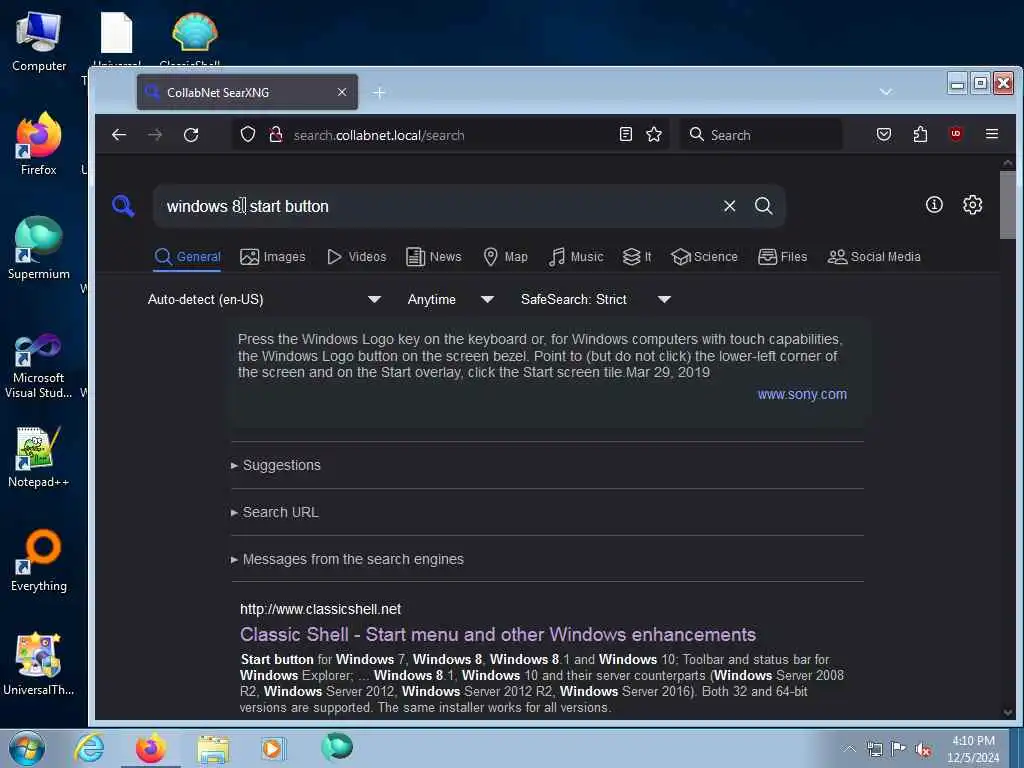Screen dimensions: 1024x768
Task: Open the Action Center flag icon
Action: coord(898,749)
